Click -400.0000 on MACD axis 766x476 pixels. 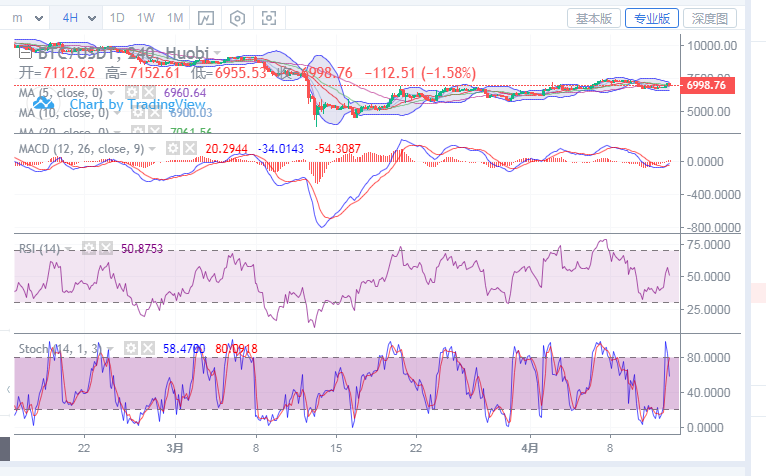pyautogui.click(x=714, y=195)
